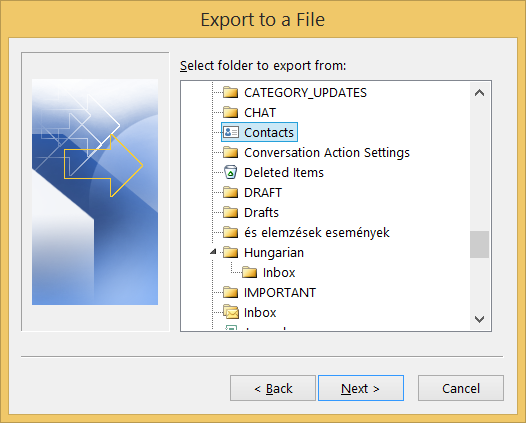Select Inbox label nested under Hungarian

pos(279,272)
